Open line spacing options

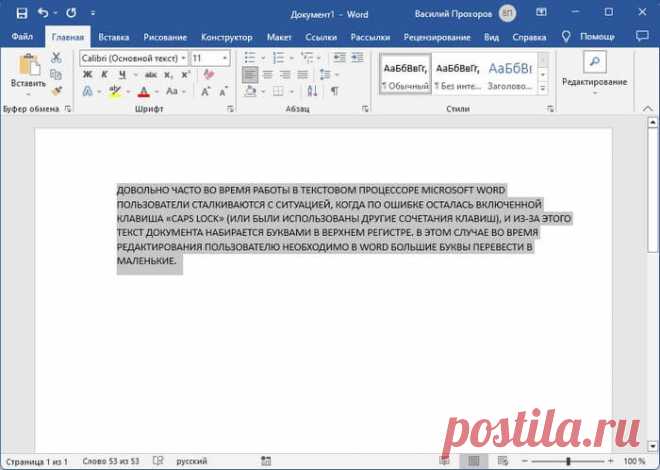(x=325, y=75)
